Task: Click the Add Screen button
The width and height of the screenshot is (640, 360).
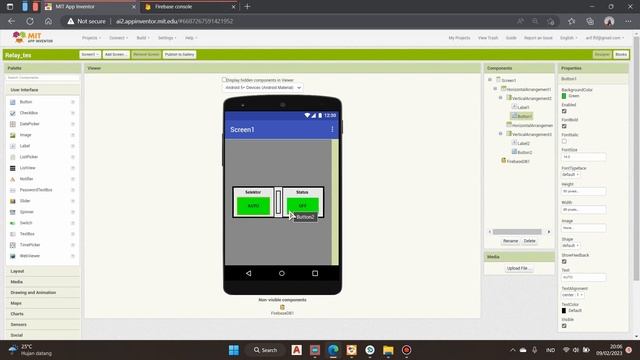Action: (x=116, y=54)
